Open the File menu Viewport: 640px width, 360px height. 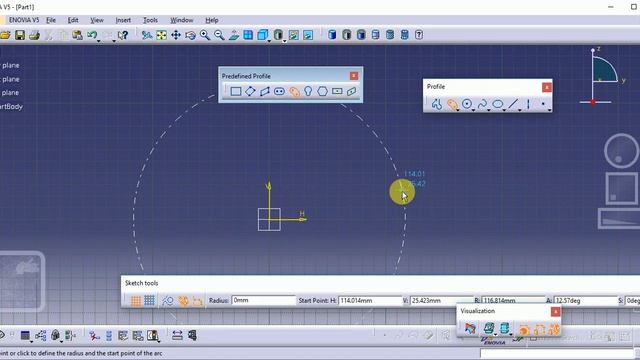[x=51, y=20]
